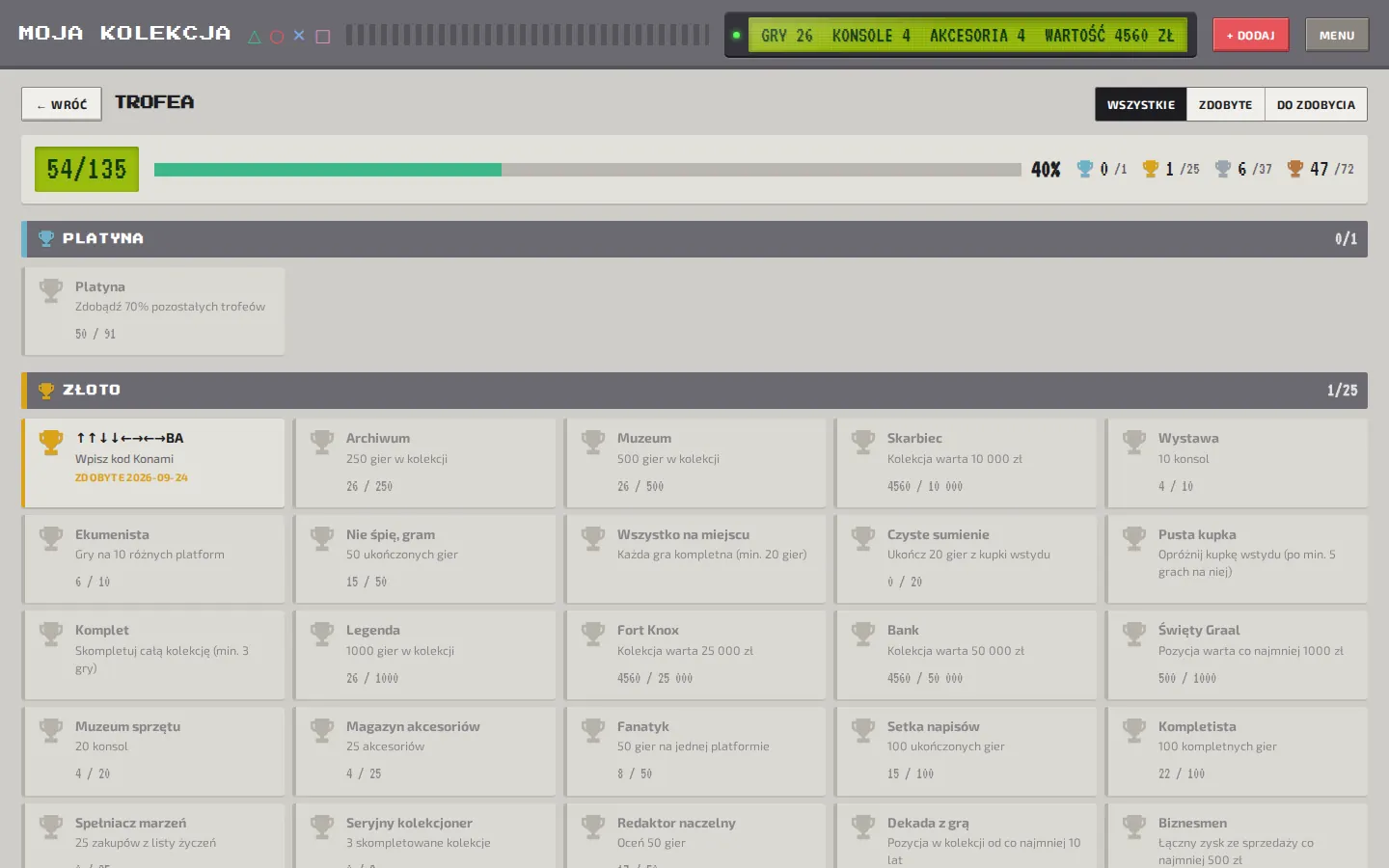Viewport: 1389px width, 868px height.
Task: Filter to earned trophies with Zdobyte
Action: point(1226,104)
